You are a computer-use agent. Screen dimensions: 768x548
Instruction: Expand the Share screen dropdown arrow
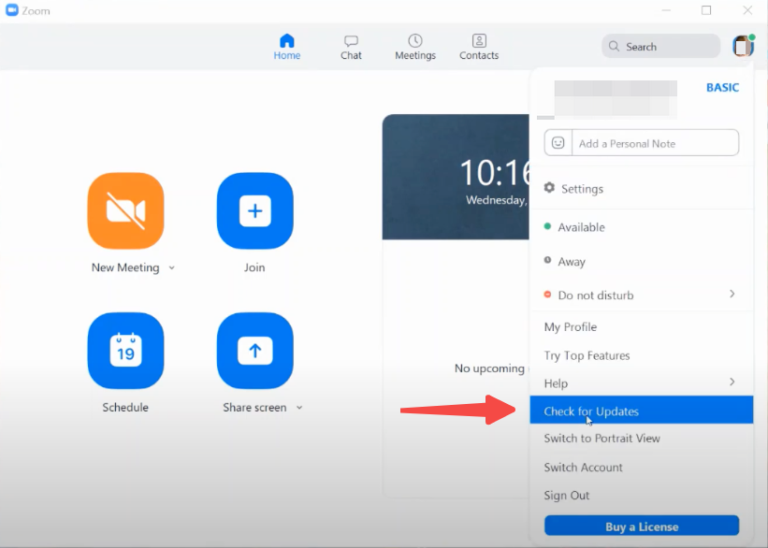pos(299,407)
